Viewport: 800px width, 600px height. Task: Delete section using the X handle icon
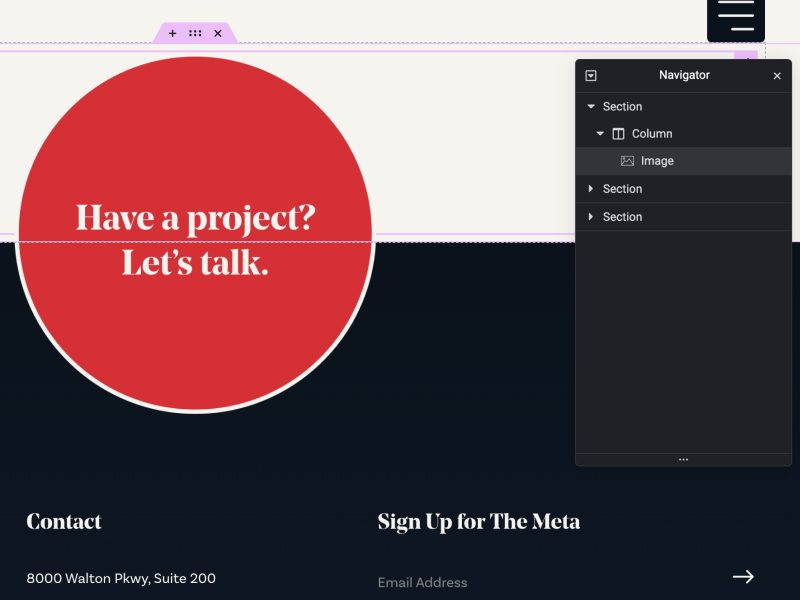218,33
